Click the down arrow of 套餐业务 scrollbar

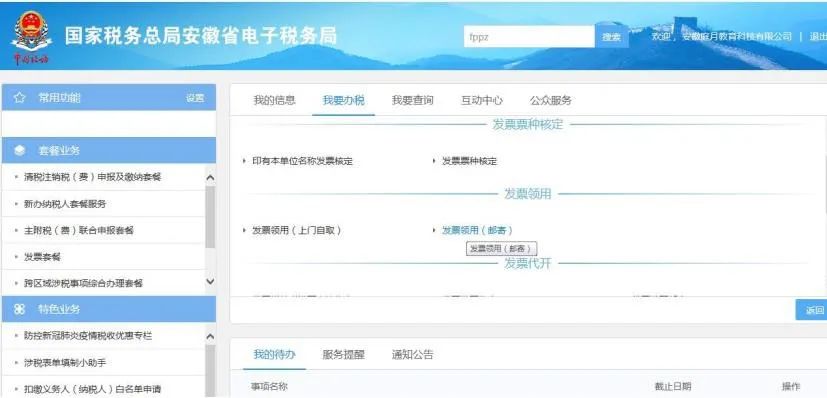pos(210,281)
